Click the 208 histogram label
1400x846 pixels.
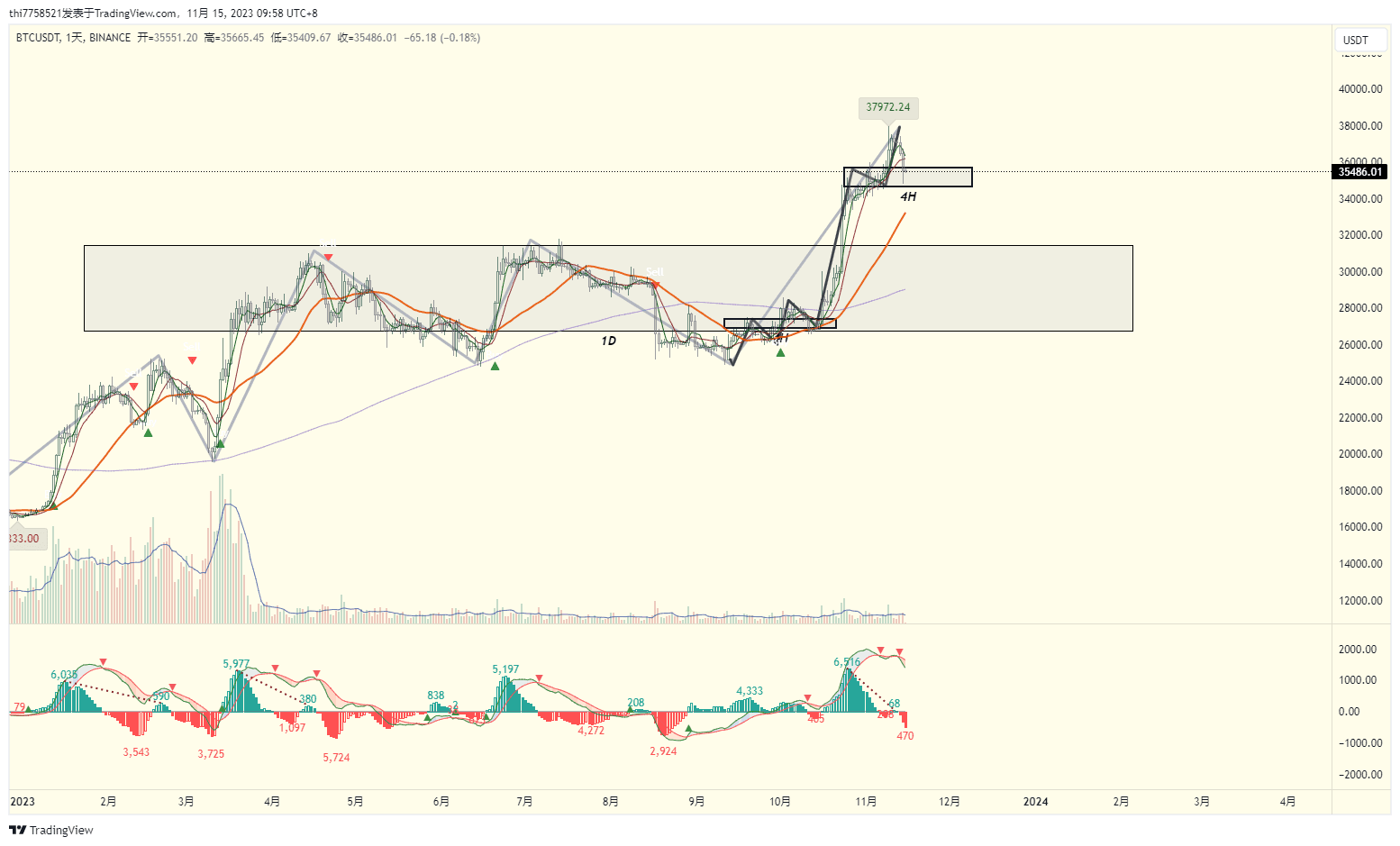(636, 703)
